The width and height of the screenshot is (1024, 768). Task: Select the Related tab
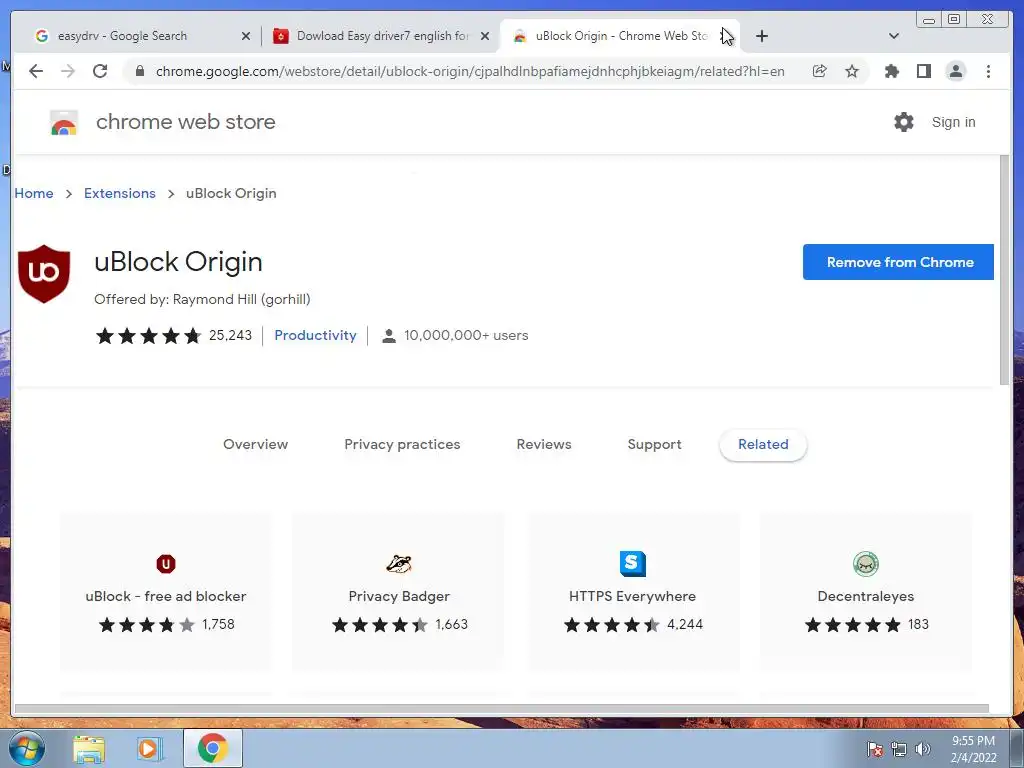tap(763, 444)
